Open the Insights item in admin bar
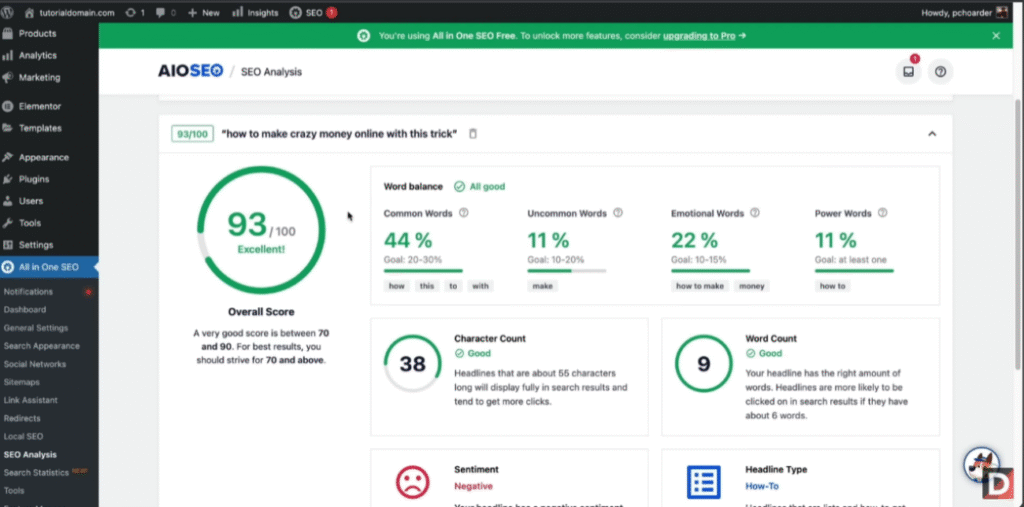Screen dimensions: 1024x507 coord(255,12)
